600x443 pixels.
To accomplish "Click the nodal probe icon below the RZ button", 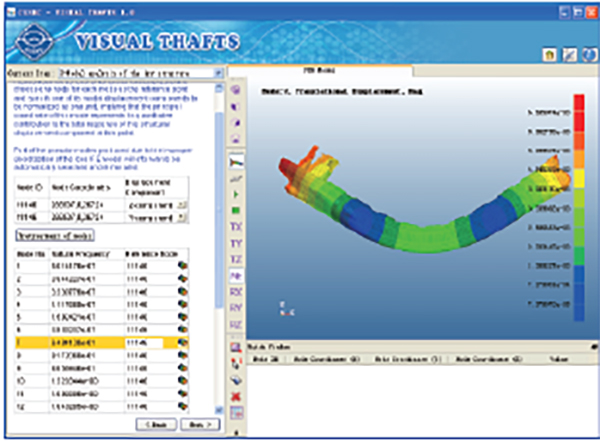I will [236, 347].
